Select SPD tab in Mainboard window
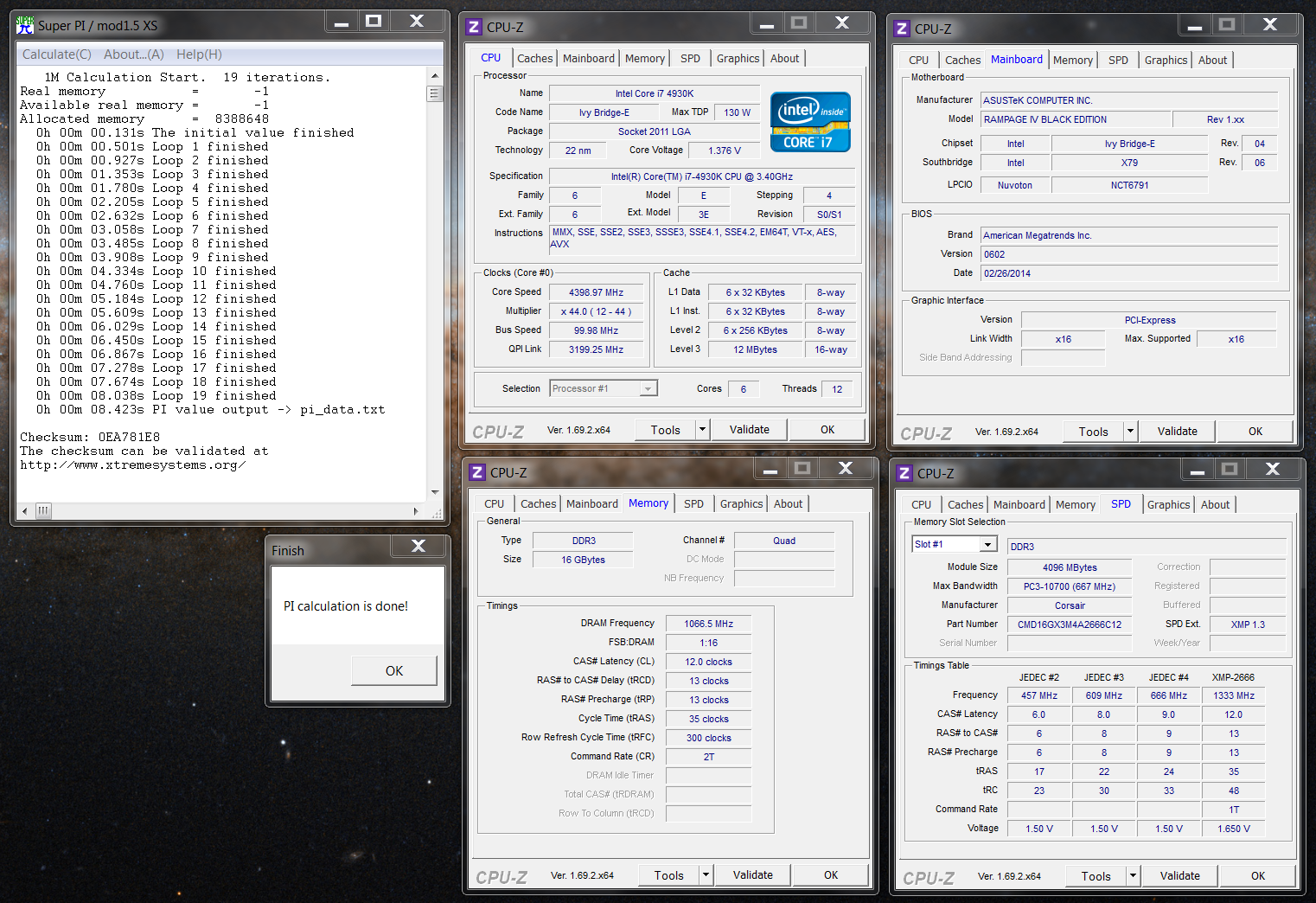 [x=1119, y=60]
